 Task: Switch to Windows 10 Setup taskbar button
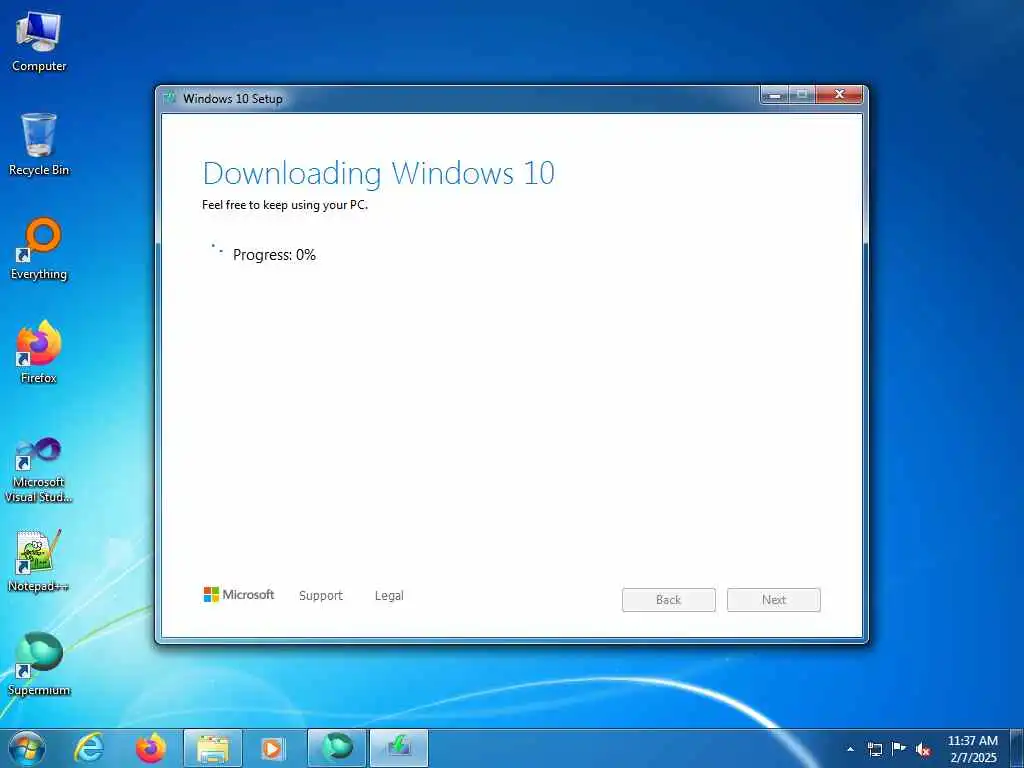399,748
